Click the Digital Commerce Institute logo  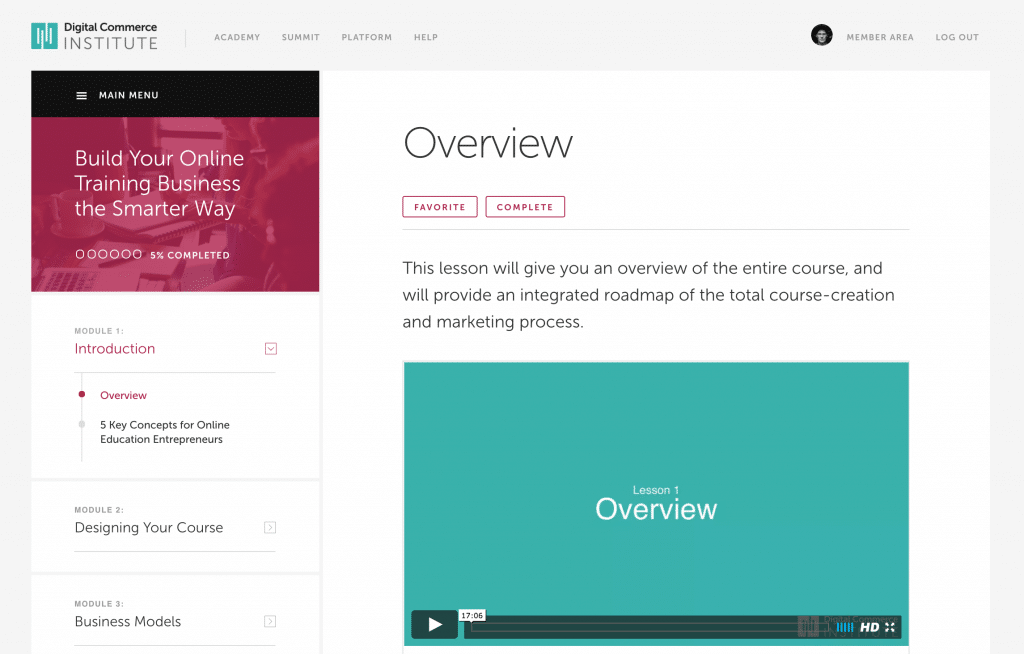click(x=94, y=36)
